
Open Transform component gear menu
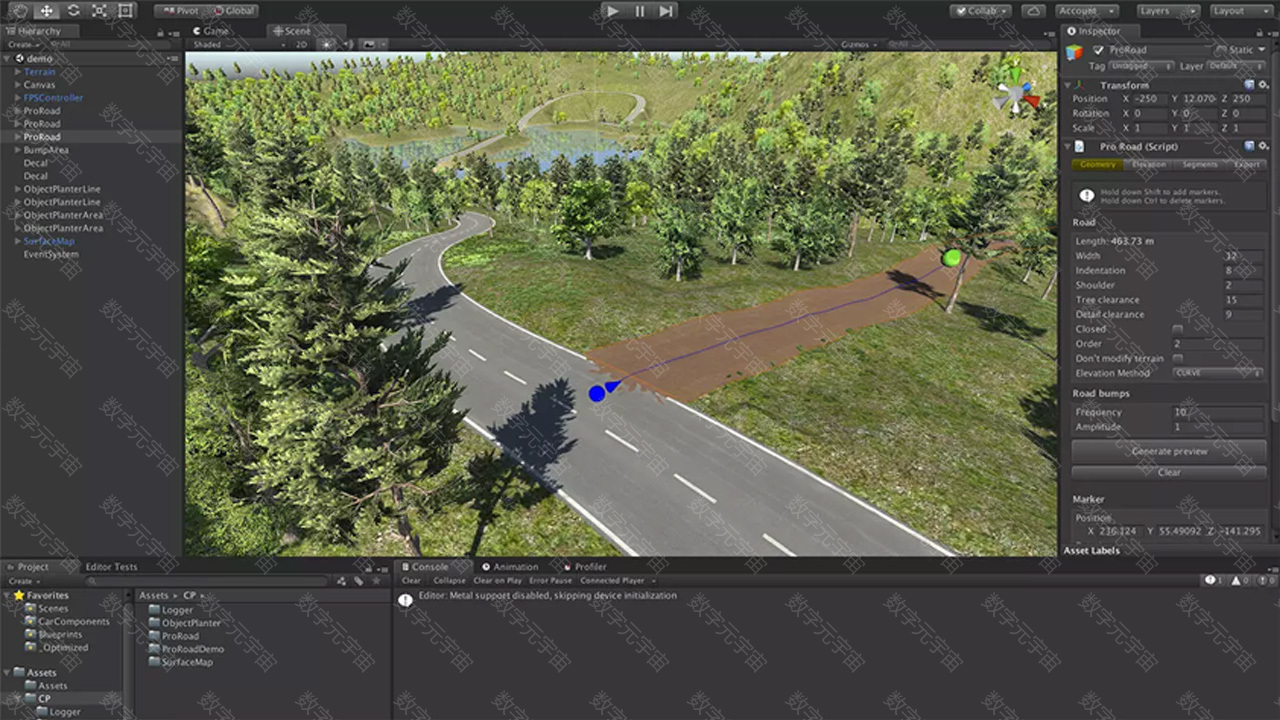1263,85
